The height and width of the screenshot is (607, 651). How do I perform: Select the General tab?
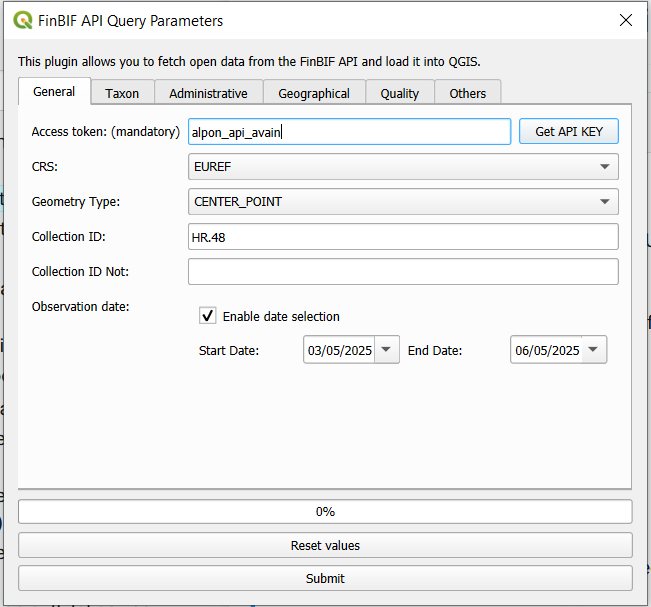click(x=54, y=91)
